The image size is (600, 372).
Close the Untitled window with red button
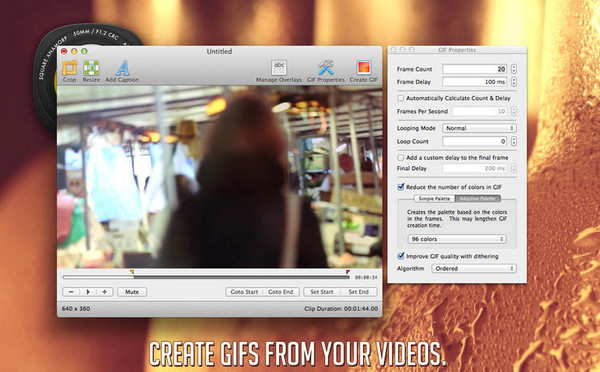tap(64, 51)
